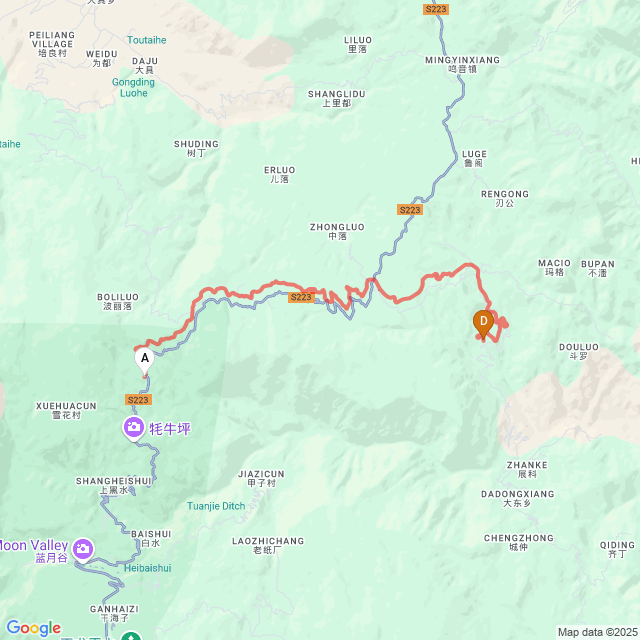This screenshot has height=640, width=640.
Task: Click the S223 road shield near Mingyinxiang
Action: pyautogui.click(x=436, y=9)
